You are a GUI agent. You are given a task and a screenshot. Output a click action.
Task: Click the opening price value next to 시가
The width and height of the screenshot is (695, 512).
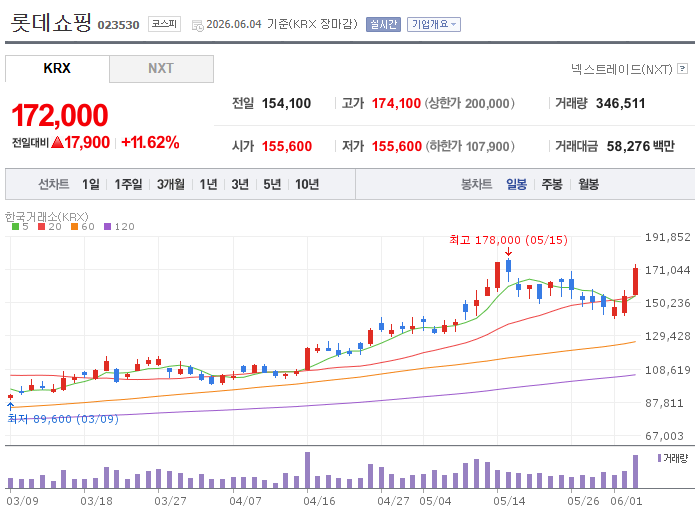(287, 146)
